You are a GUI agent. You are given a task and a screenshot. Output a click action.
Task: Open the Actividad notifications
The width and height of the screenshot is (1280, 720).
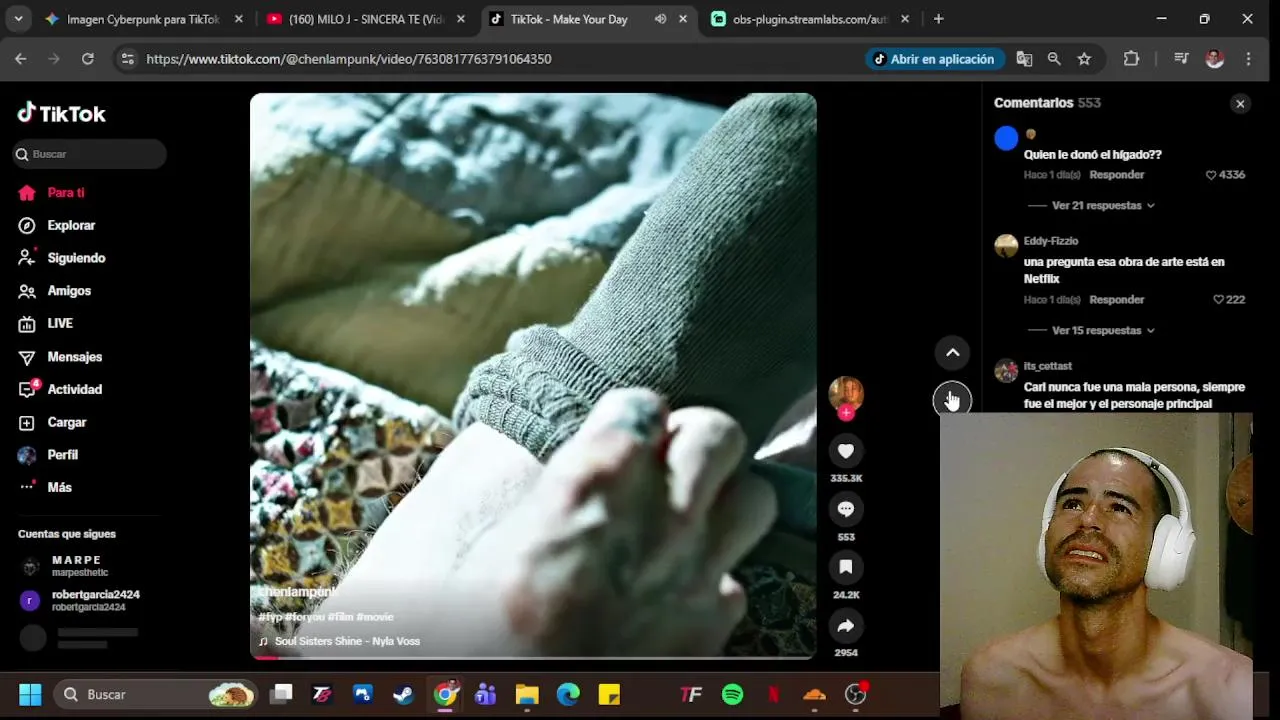point(60,390)
